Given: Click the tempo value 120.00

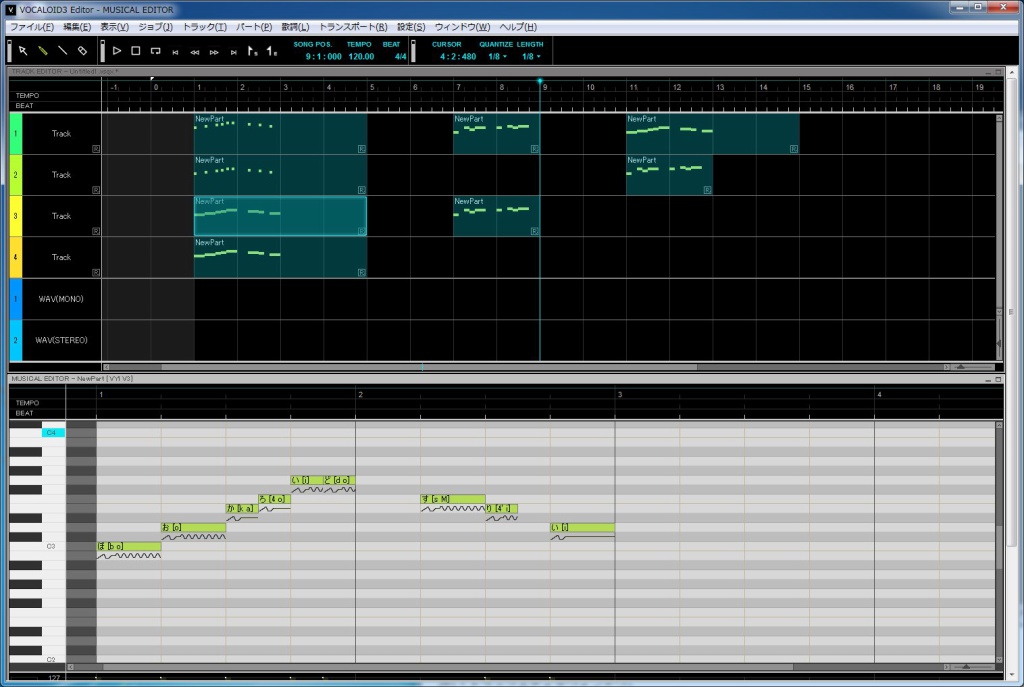Looking at the screenshot, I should (x=361, y=57).
